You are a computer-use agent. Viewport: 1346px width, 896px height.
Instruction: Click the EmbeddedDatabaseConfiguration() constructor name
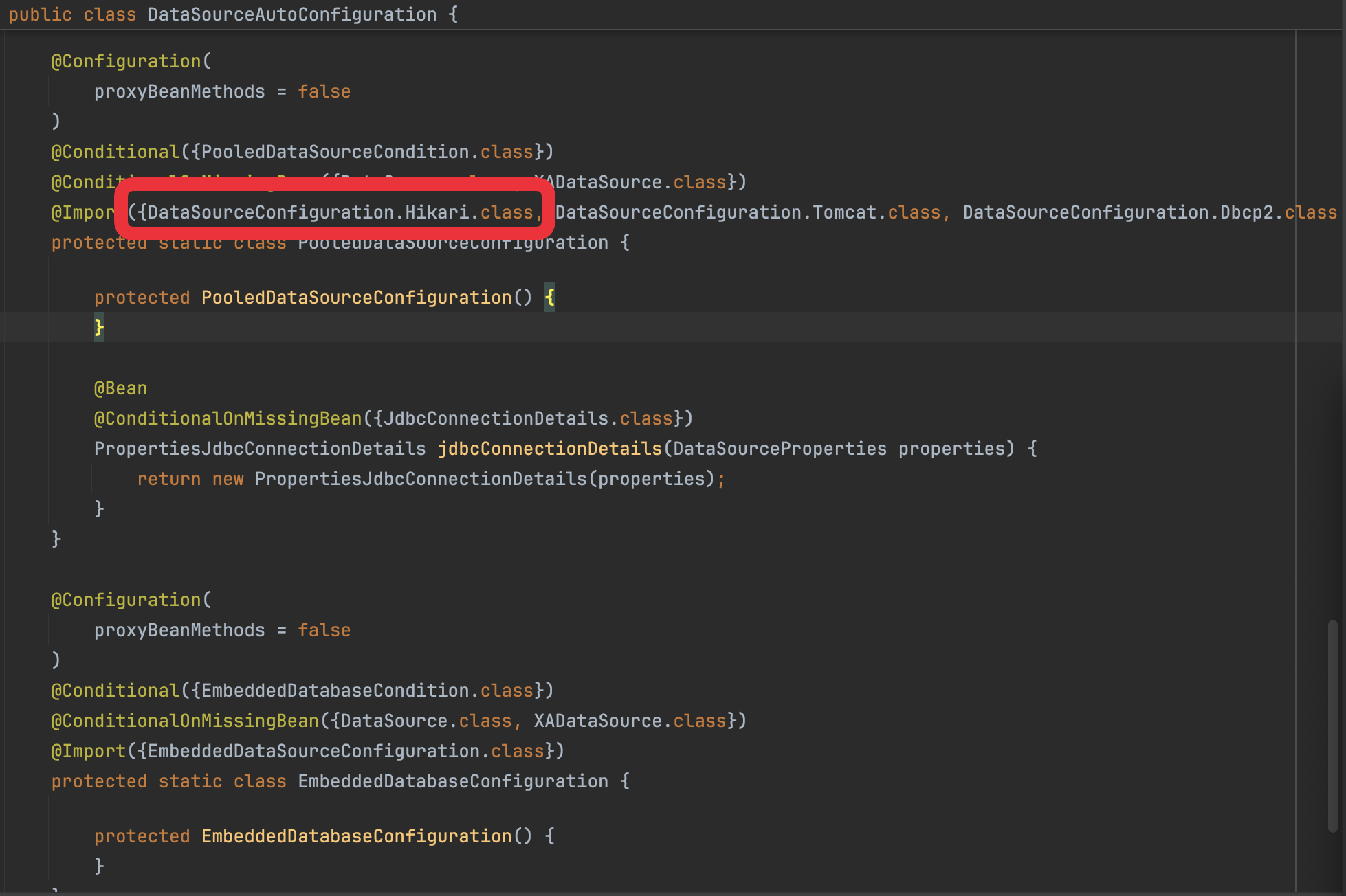click(x=356, y=836)
